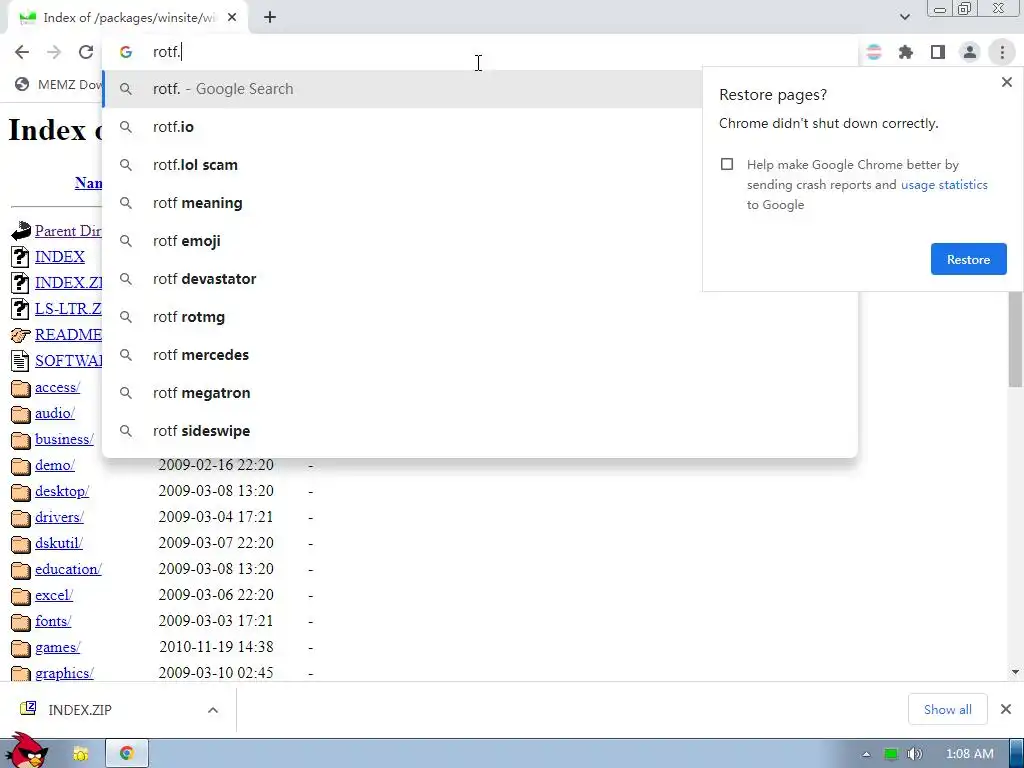Pick the rotf megatron suggestion
1024x768 pixels.
tap(480, 392)
